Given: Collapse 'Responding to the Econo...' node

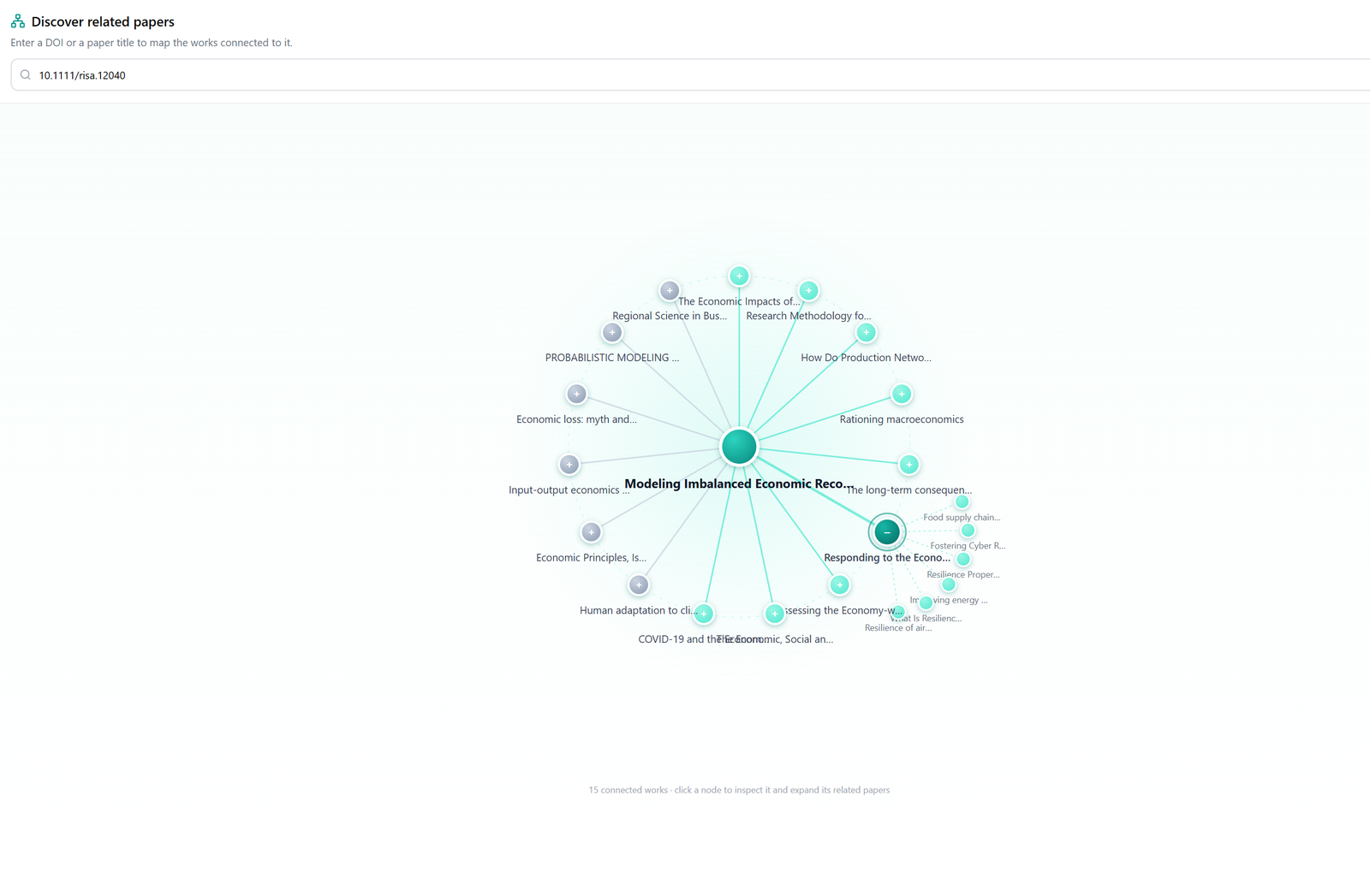Looking at the screenshot, I should 887,532.
